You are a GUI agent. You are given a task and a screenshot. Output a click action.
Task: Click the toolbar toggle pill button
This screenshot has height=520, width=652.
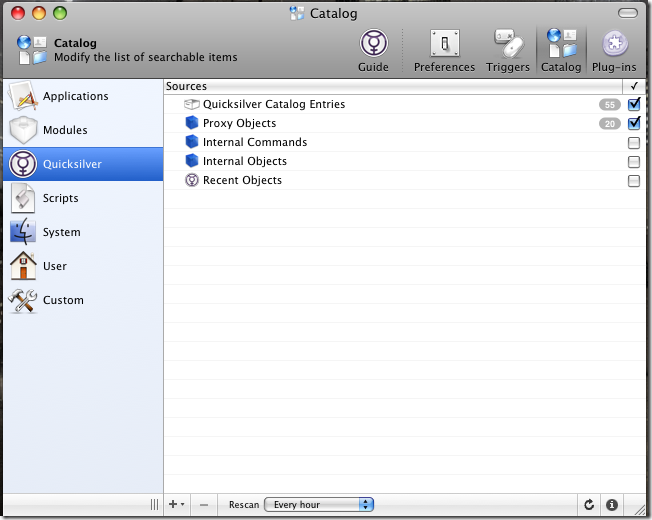pos(627,13)
